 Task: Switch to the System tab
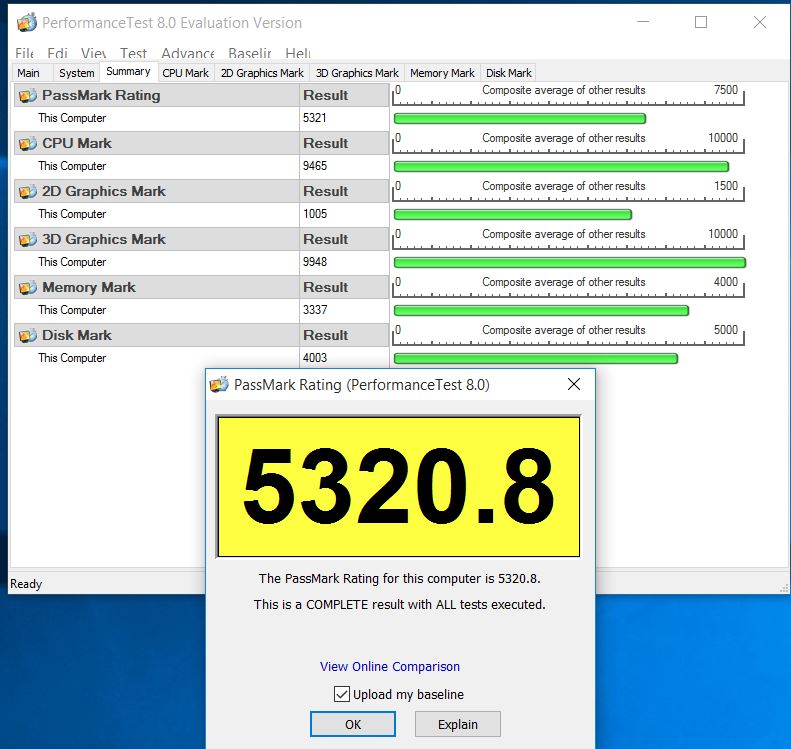[77, 73]
